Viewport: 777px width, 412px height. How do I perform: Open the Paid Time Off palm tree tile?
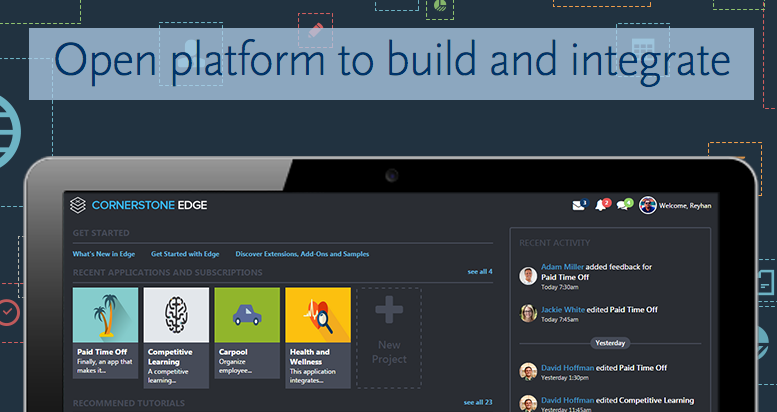coord(106,315)
